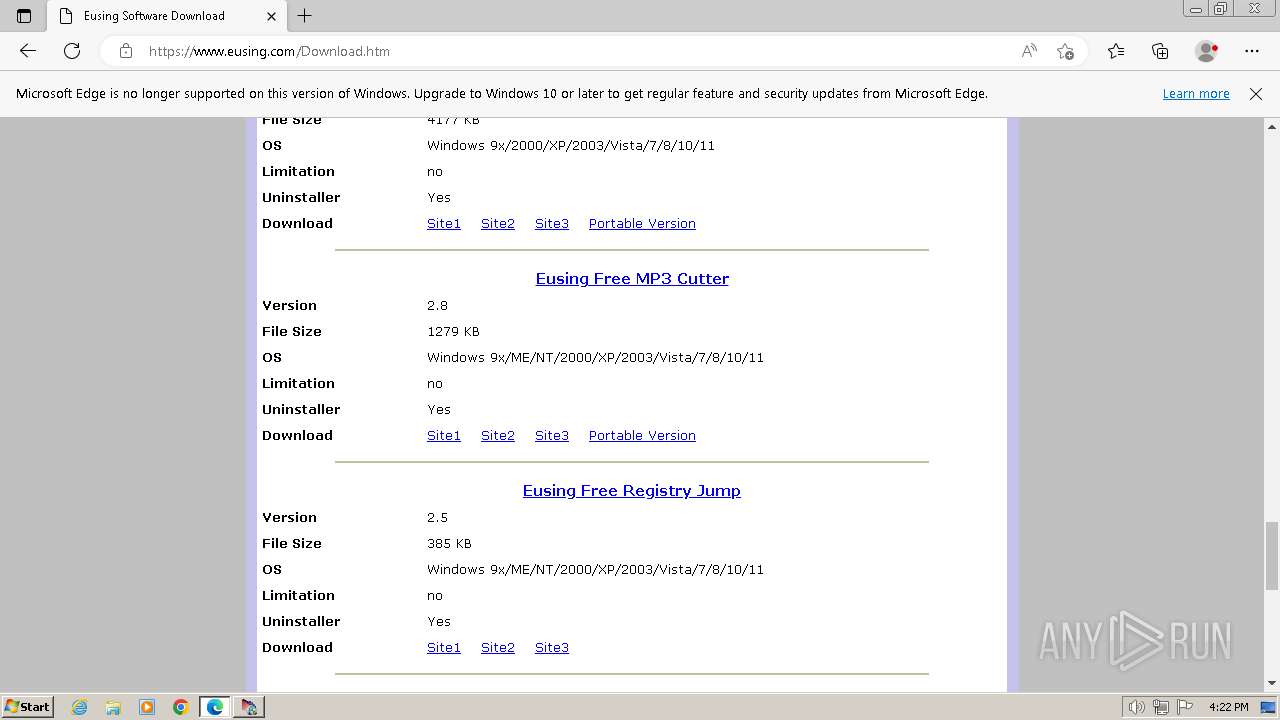Select the file size 1279 KB
This screenshot has height=720, width=1280.
[453, 331]
